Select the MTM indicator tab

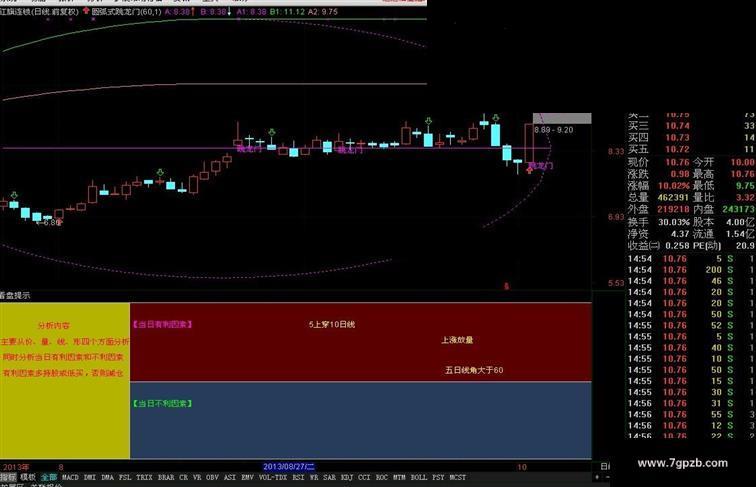click(x=399, y=477)
